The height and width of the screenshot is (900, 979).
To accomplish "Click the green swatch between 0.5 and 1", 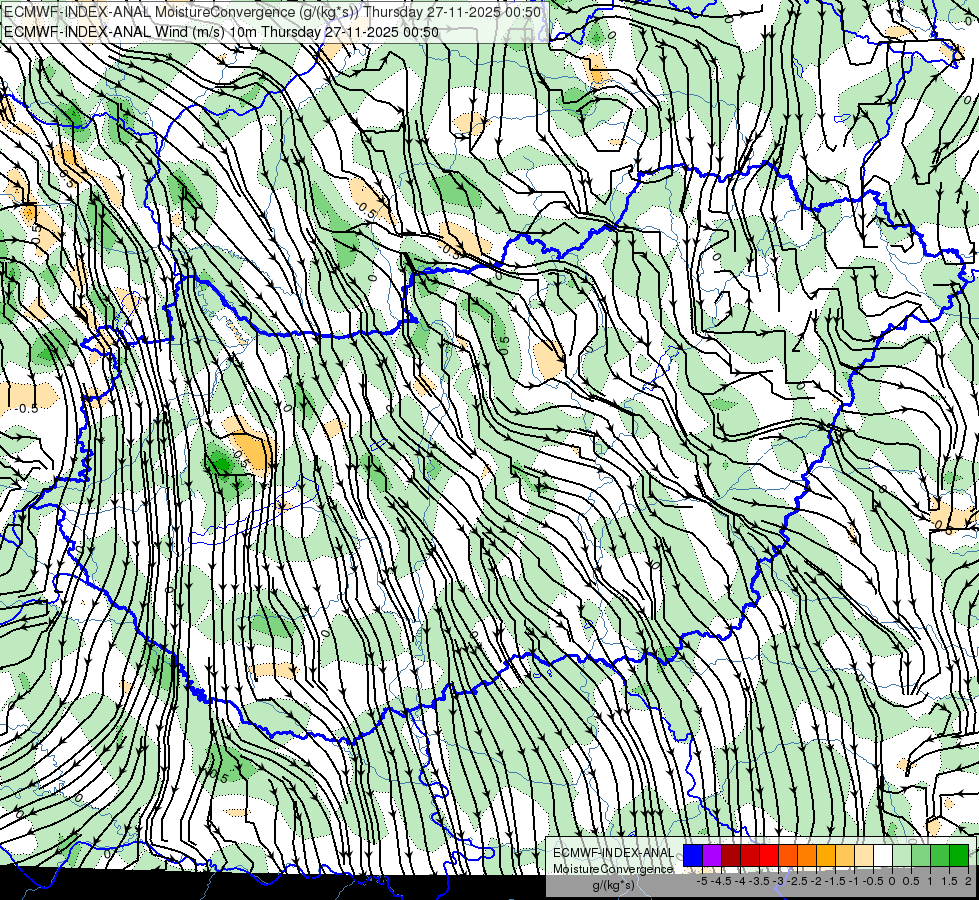I will point(920,855).
